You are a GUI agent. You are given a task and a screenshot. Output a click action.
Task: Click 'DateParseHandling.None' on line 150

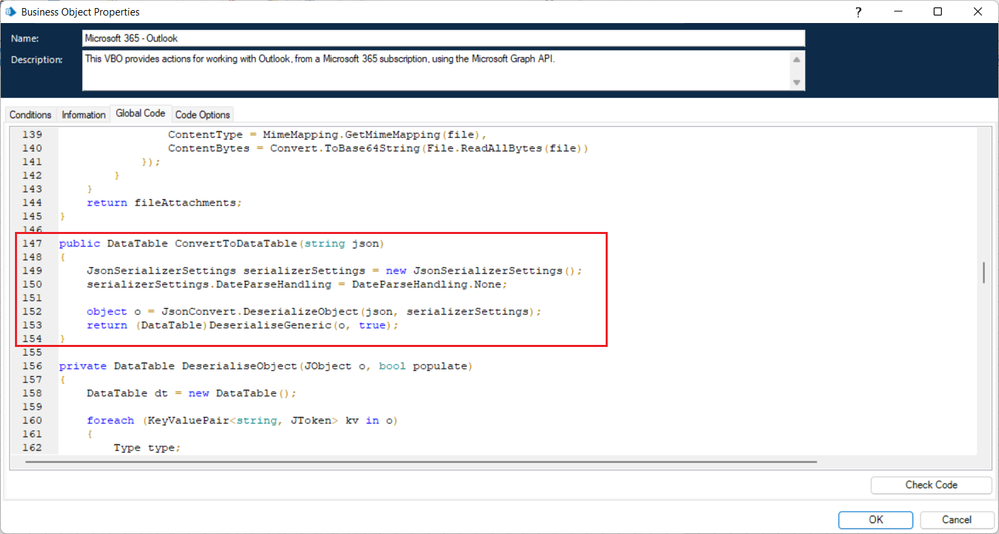(427, 284)
